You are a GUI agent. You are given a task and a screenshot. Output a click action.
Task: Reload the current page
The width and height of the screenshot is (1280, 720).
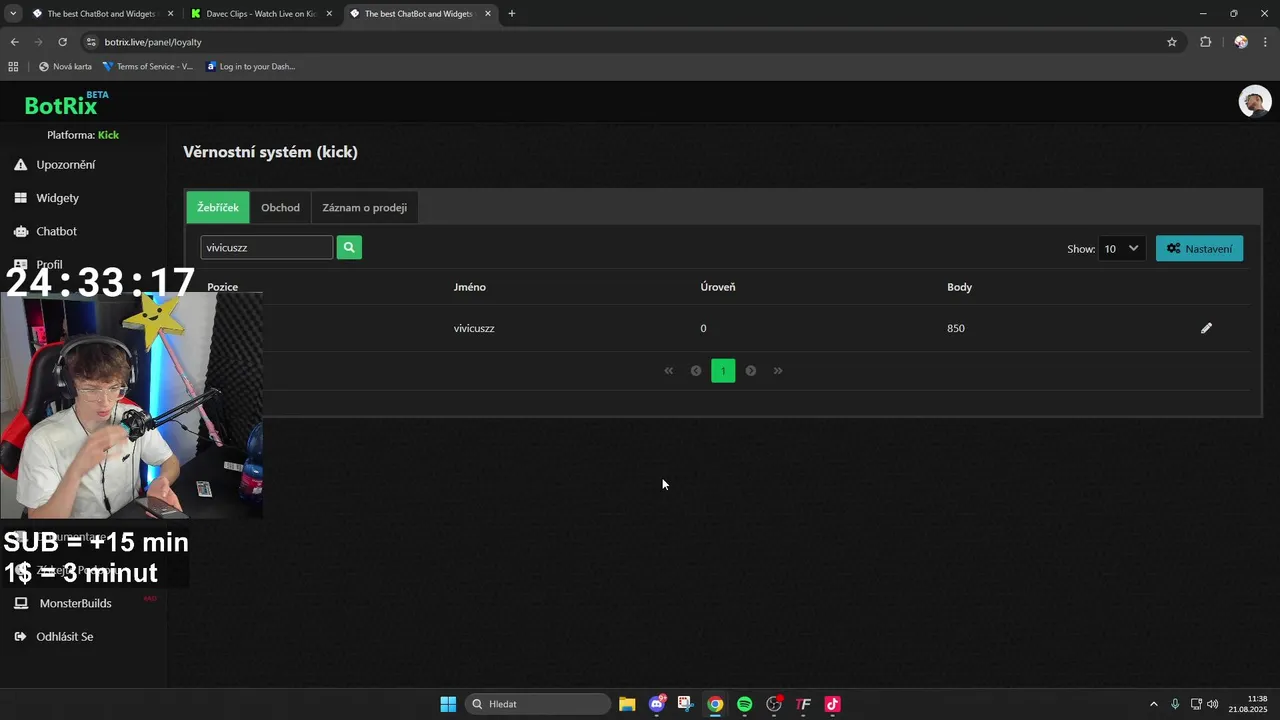(62, 42)
